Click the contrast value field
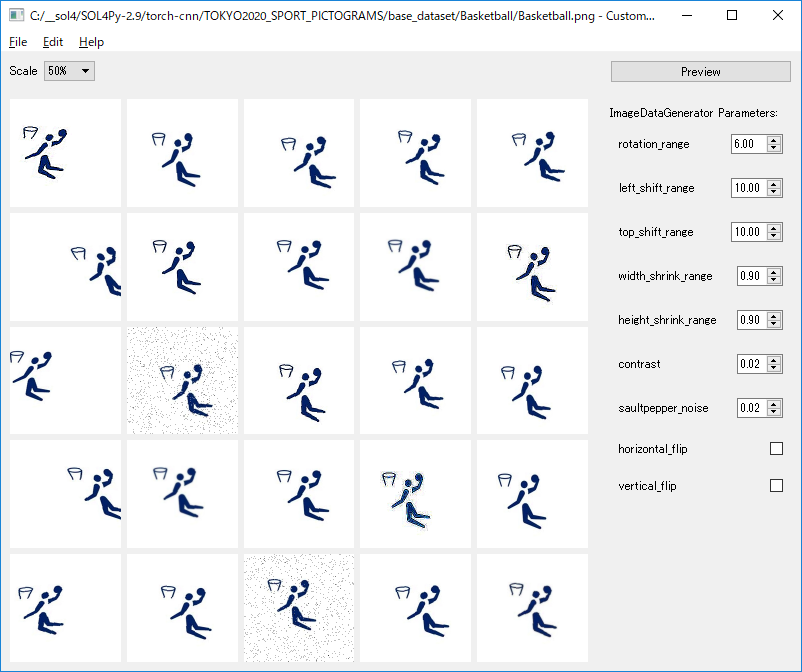The height and width of the screenshot is (672, 802). pyautogui.click(x=752, y=364)
